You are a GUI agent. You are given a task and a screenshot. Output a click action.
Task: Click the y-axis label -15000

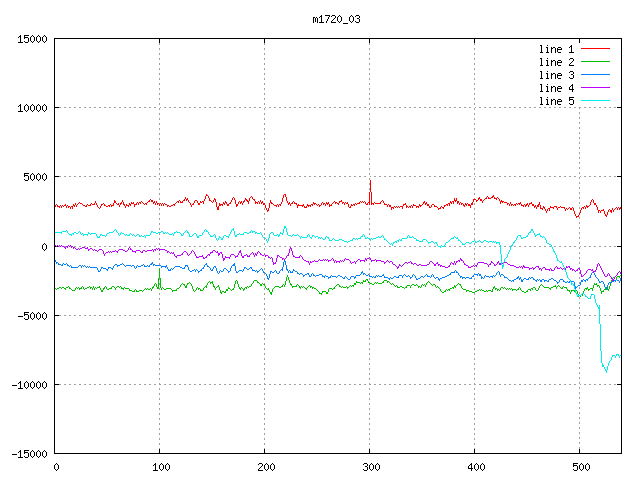pos(28,453)
